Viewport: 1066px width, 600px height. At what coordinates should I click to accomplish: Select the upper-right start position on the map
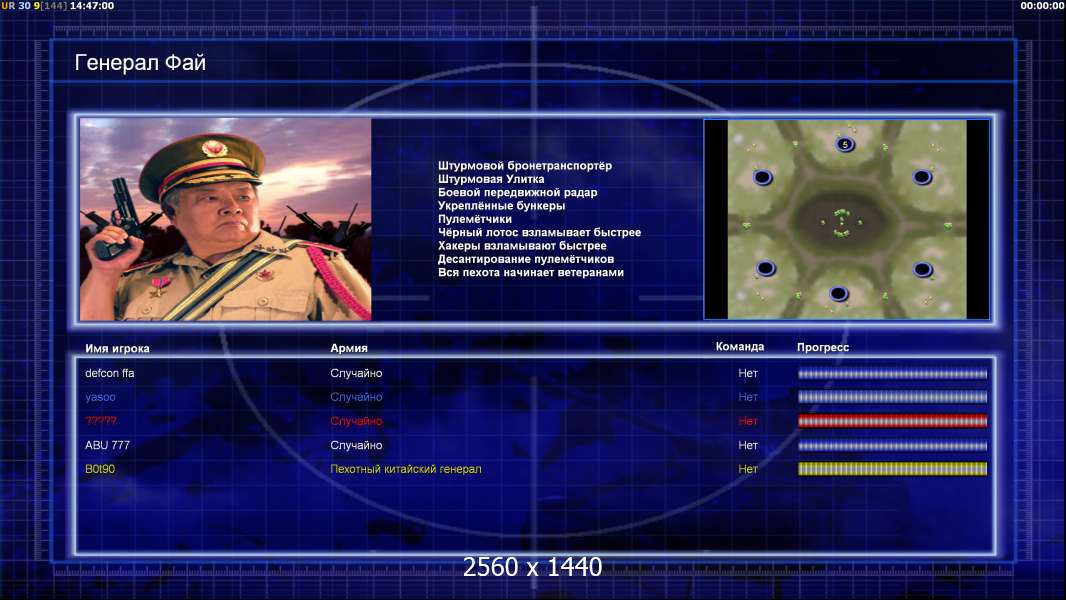click(922, 177)
